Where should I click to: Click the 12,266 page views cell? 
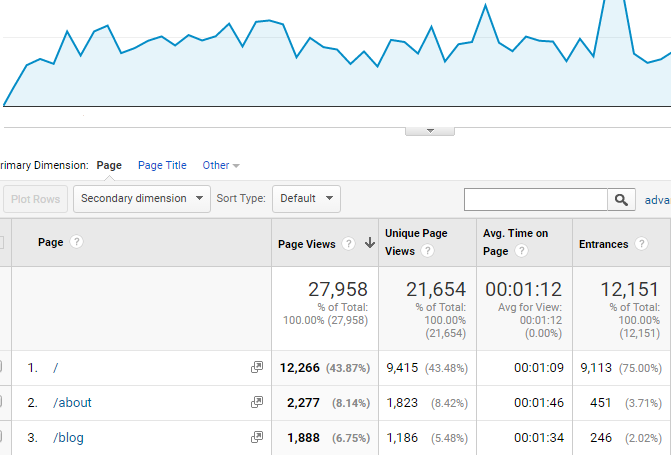point(300,368)
